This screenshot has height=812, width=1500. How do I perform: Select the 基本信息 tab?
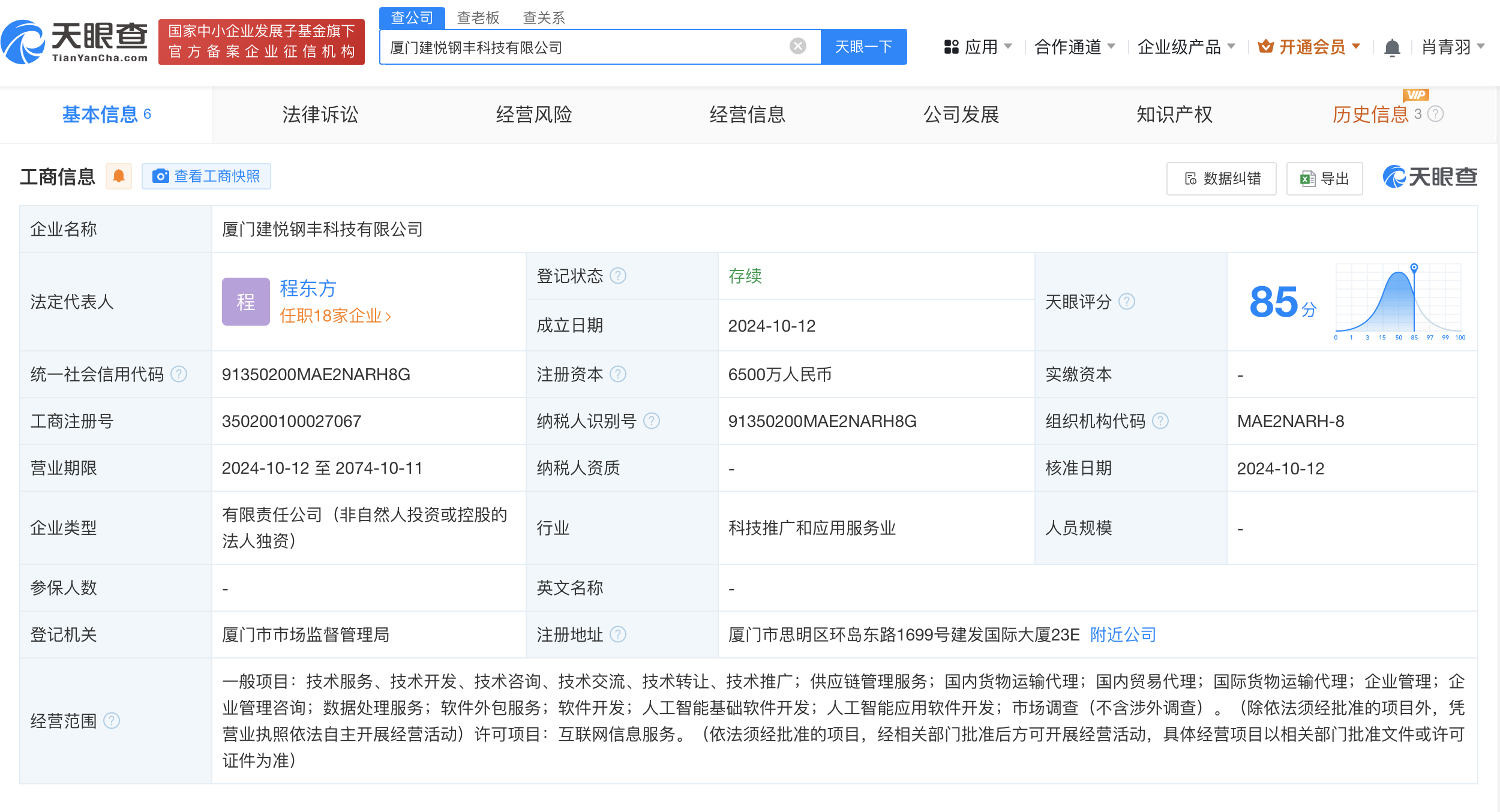coord(106,115)
